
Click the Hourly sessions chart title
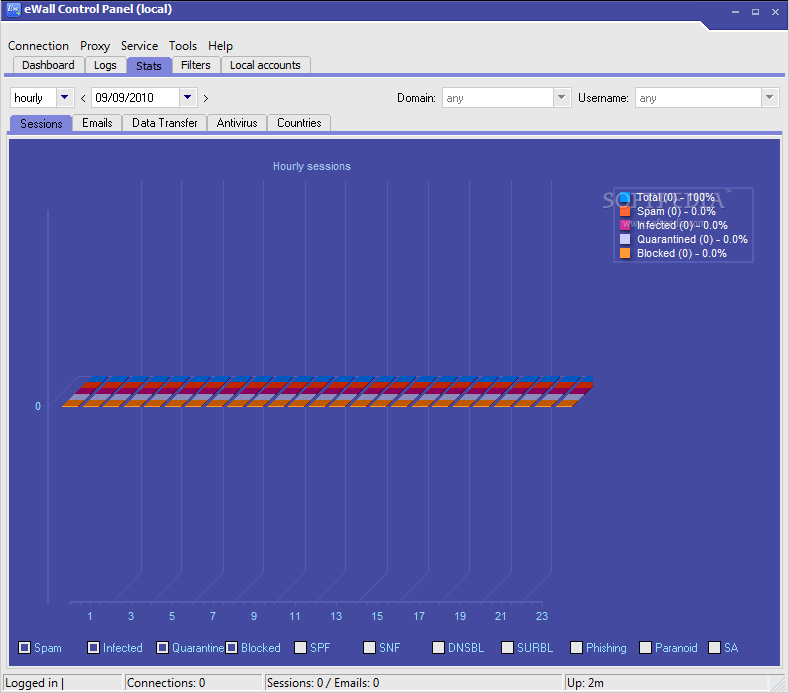pos(311,167)
